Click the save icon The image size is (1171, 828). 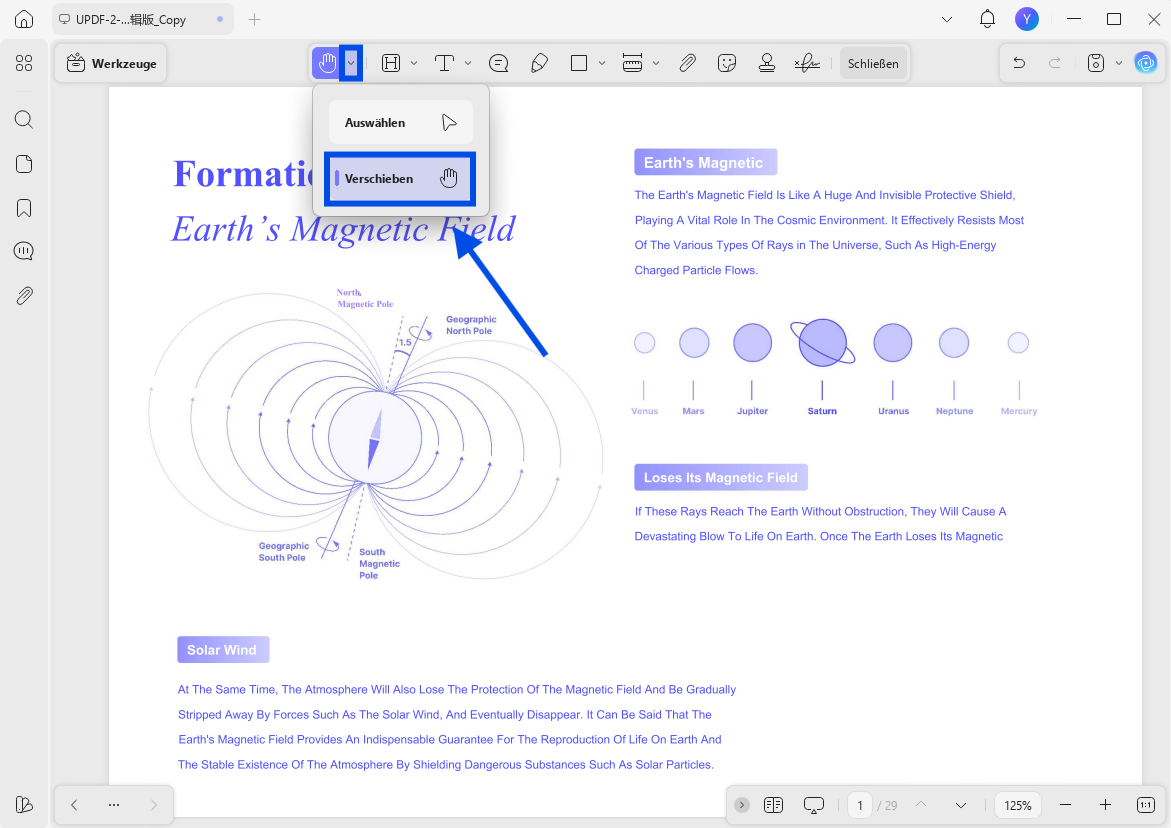(1096, 63)
